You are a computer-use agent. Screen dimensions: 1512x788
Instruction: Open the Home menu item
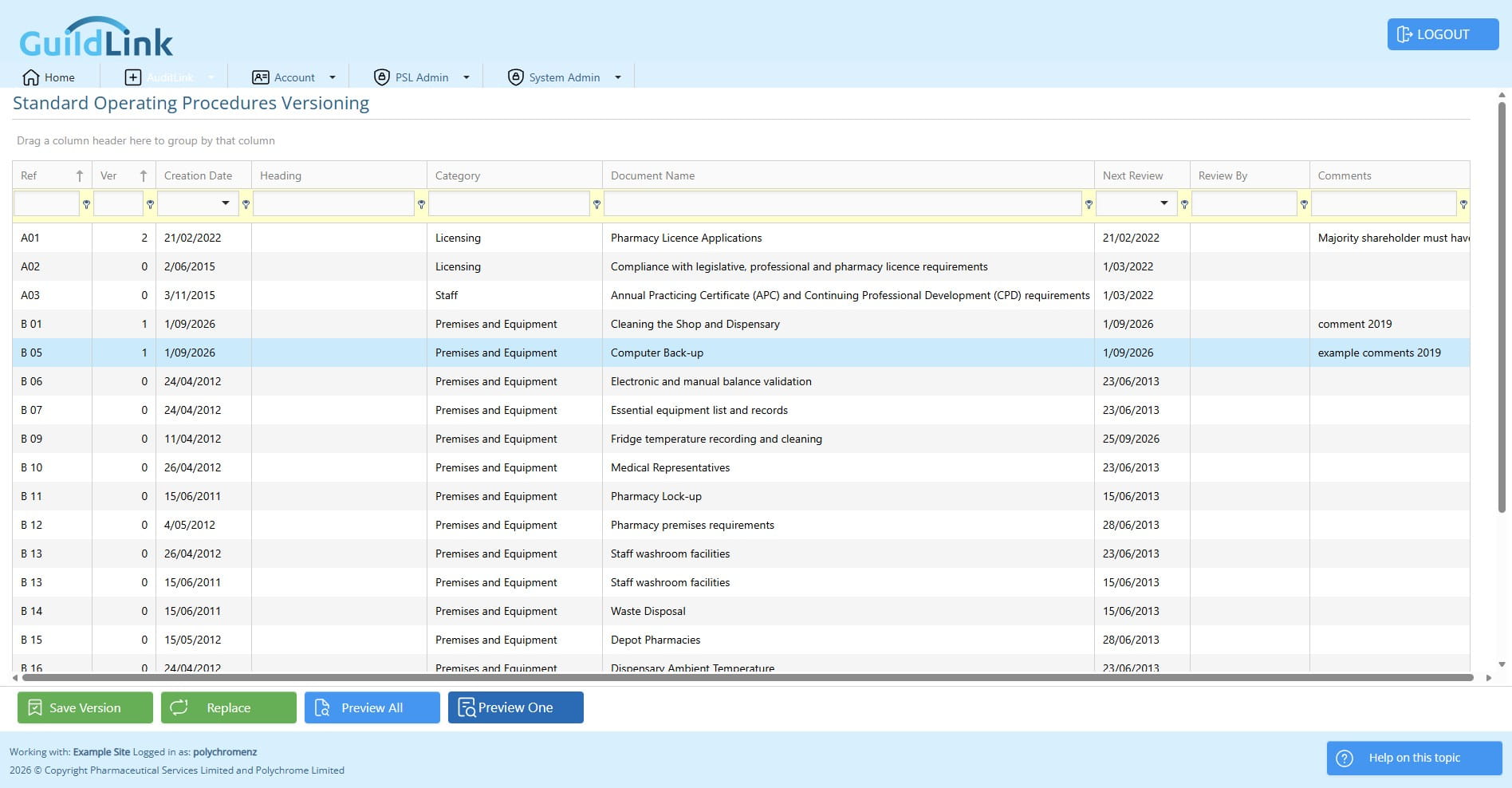click(49, 77)
